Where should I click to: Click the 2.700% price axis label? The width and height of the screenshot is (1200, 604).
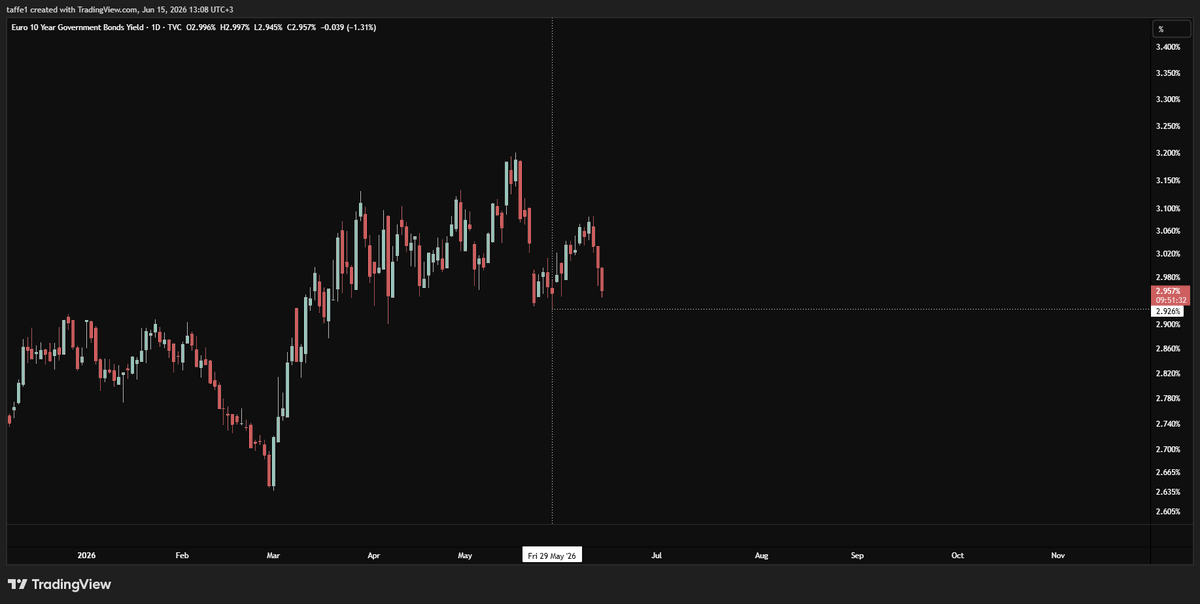coord(1168,449)
